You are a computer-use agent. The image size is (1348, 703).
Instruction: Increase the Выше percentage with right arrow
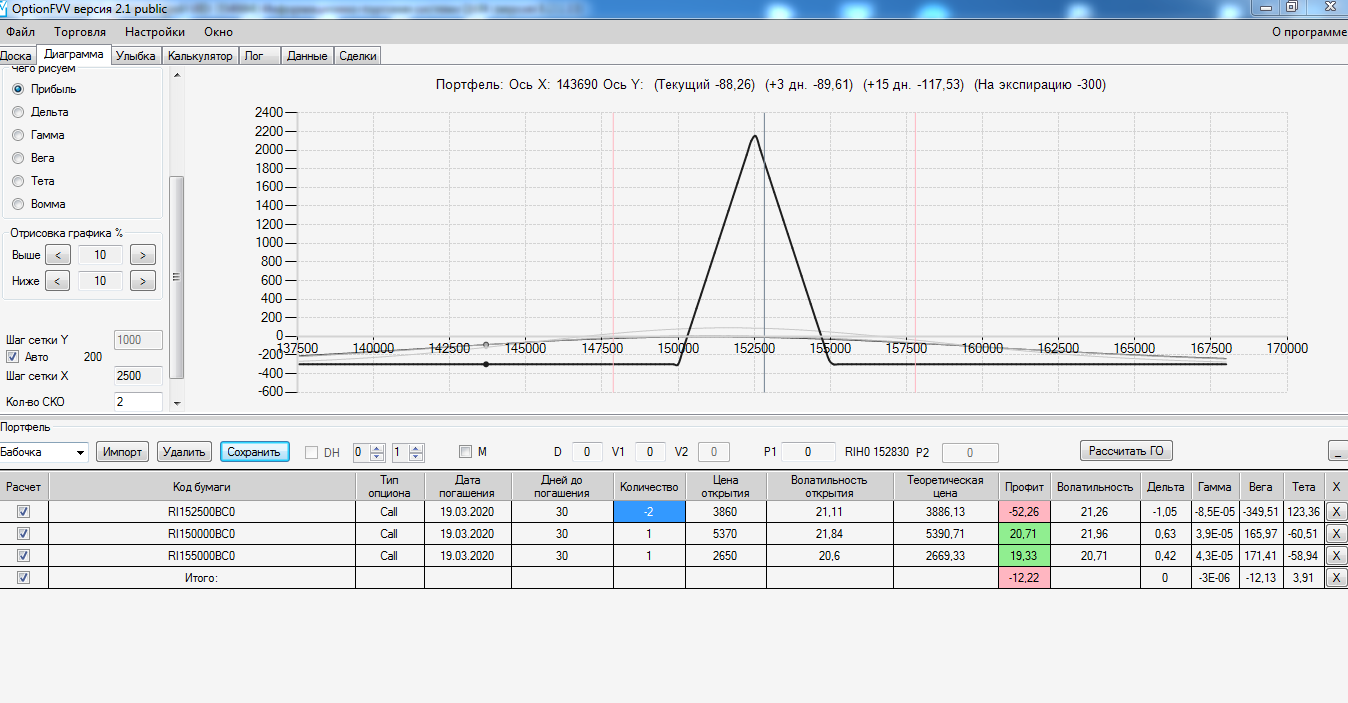click(x=144, y=255)
